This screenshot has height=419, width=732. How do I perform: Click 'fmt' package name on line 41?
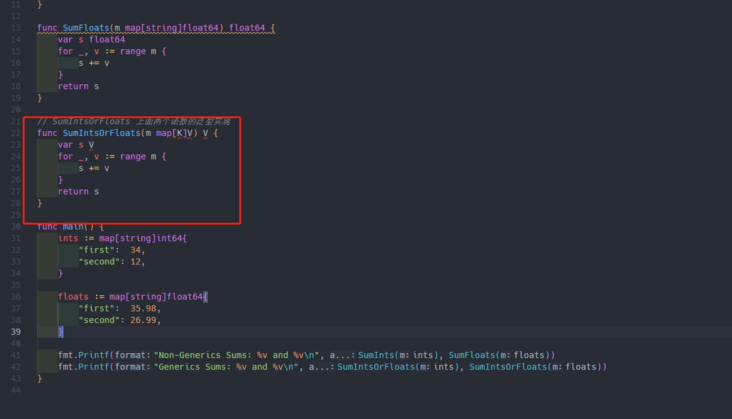tap(65, 355)
